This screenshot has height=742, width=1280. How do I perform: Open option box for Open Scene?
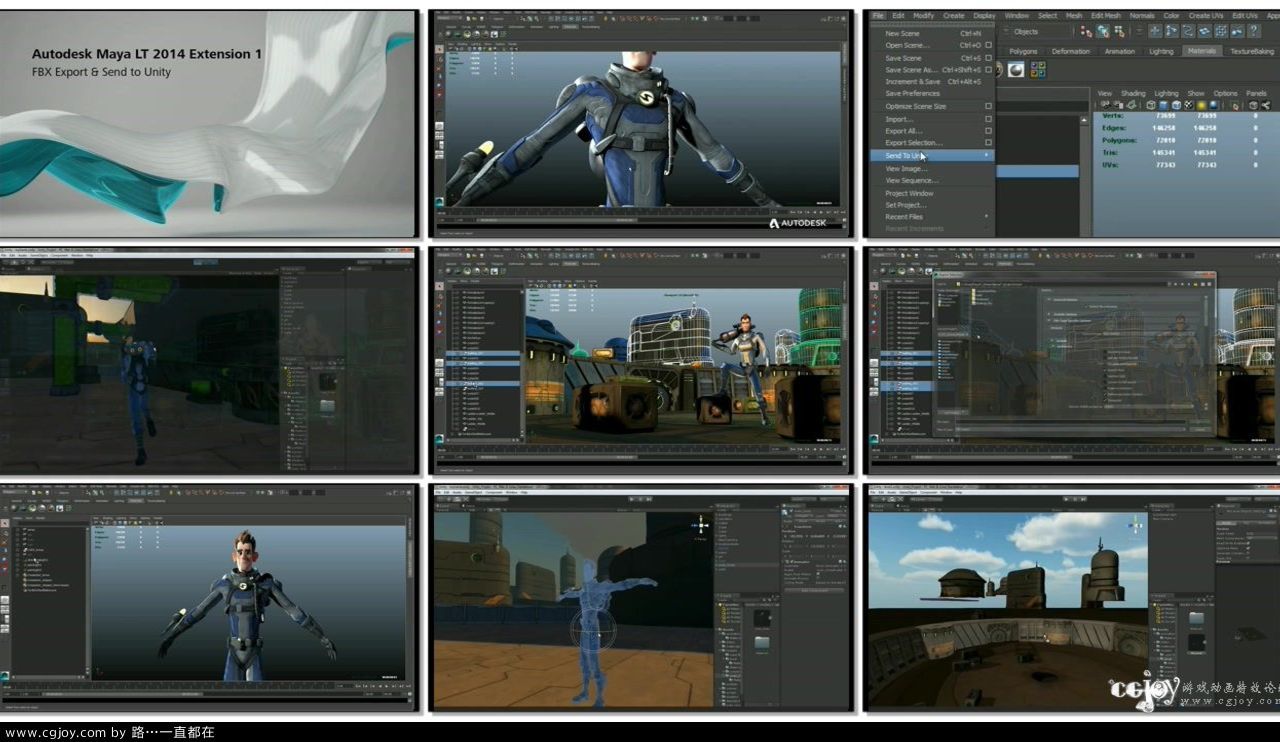[989, 45]
